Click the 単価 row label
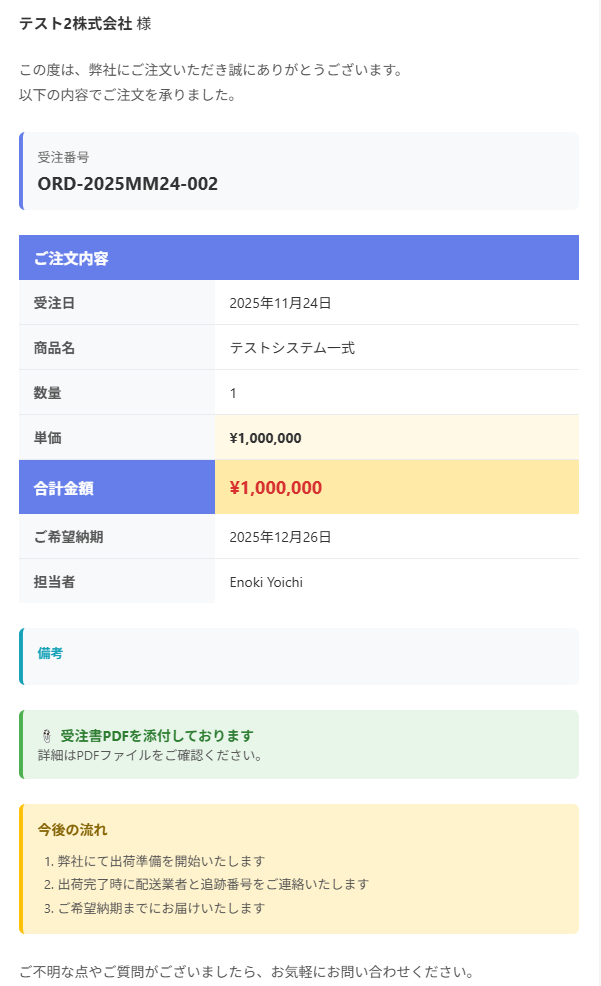 tap(47, 438)
